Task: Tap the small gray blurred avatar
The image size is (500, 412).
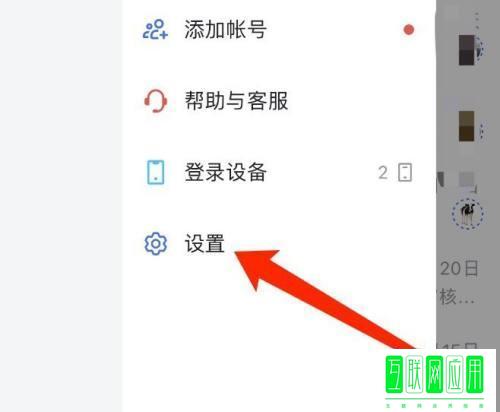Action: pyautogui.click(x=466, y=179)
